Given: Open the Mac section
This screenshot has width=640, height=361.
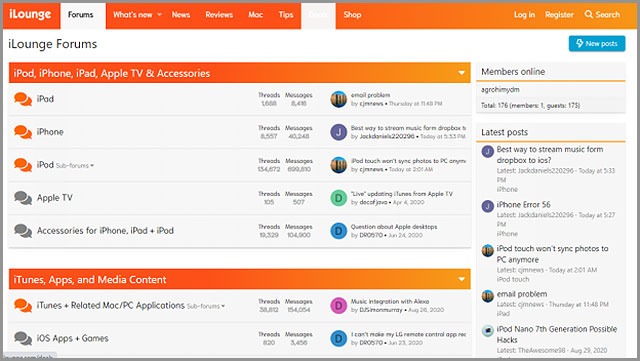Looking at the screenshot, I should [256, 15].
